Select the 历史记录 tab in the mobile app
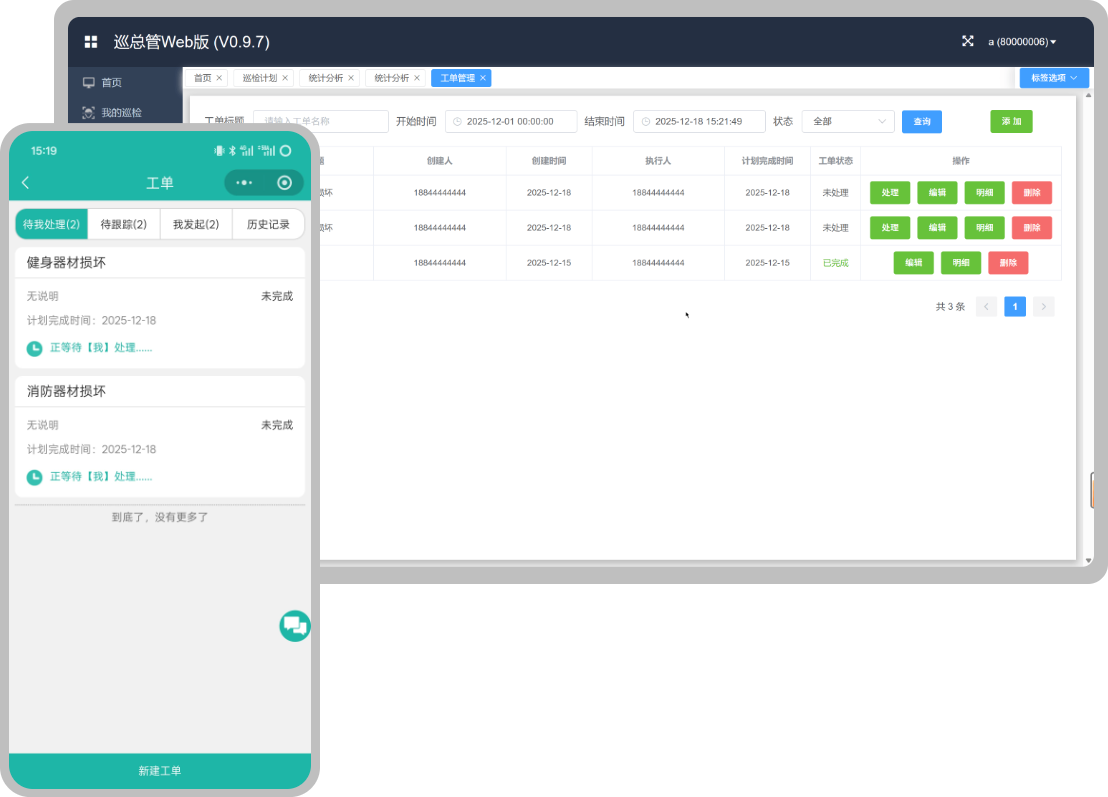1108x797 pixels. click(x=268, y=224)
